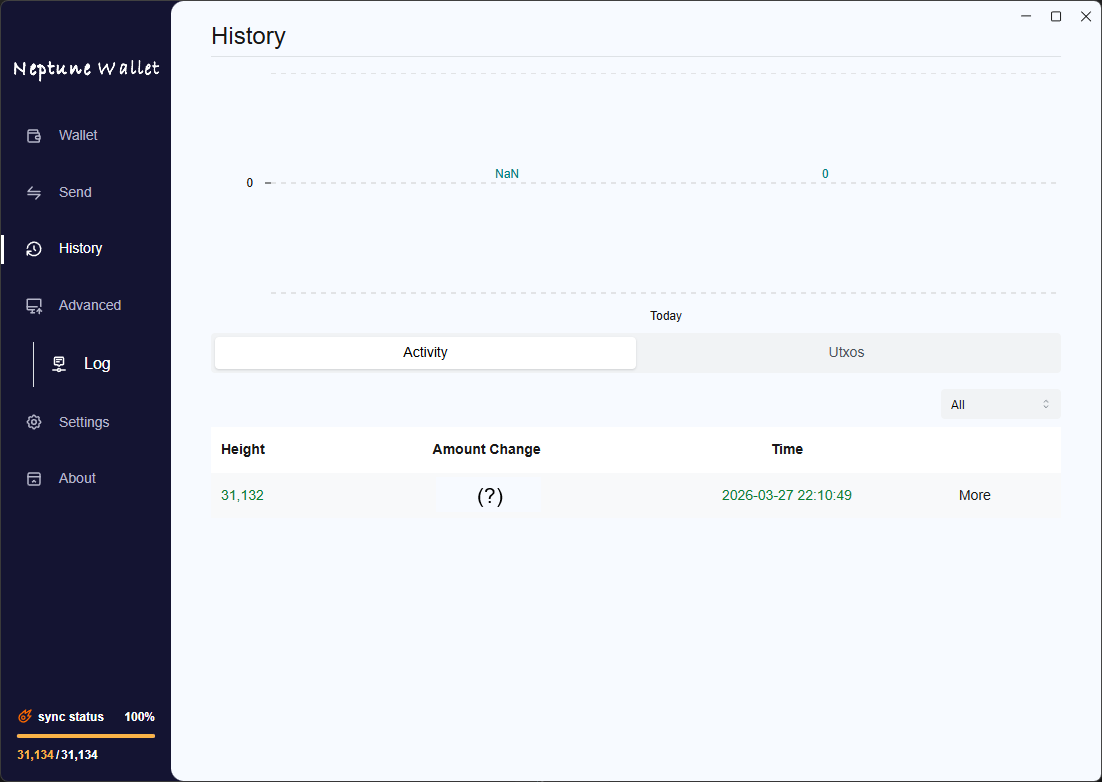This screenshot has width=1102, height=782.
Task: Toggle the hidden amount indicator (?)
Action: (489, 495)
